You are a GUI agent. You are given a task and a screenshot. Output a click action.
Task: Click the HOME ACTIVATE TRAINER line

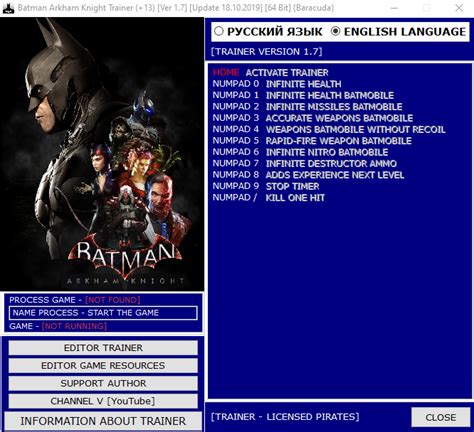(271, 72)
